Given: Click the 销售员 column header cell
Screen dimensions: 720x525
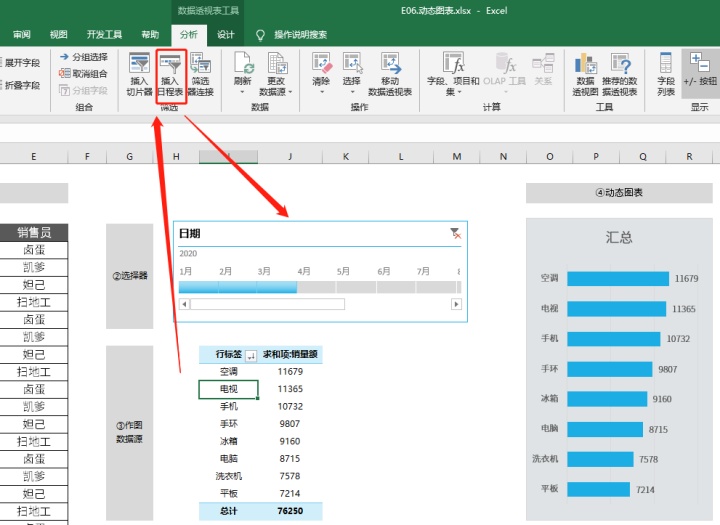Looking at the screenshot, I should (x=34, y=232).
